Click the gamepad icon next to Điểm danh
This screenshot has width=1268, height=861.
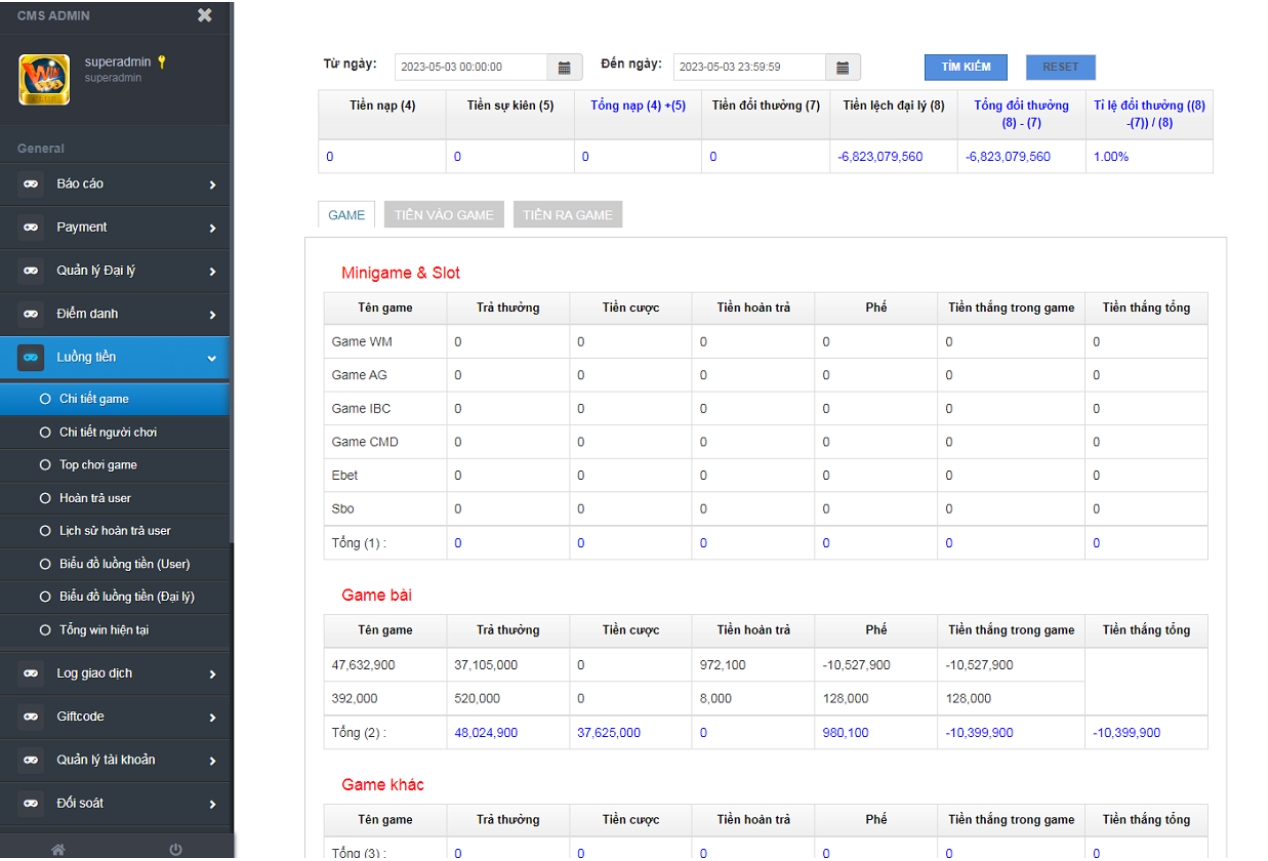click(x=31, y=314)
